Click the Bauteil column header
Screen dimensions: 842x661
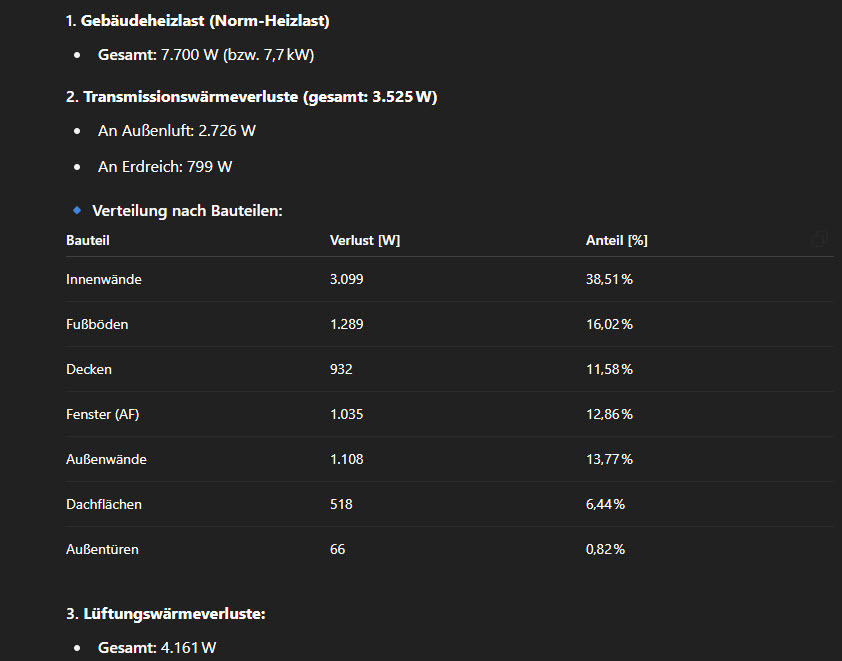coord(88,241)
